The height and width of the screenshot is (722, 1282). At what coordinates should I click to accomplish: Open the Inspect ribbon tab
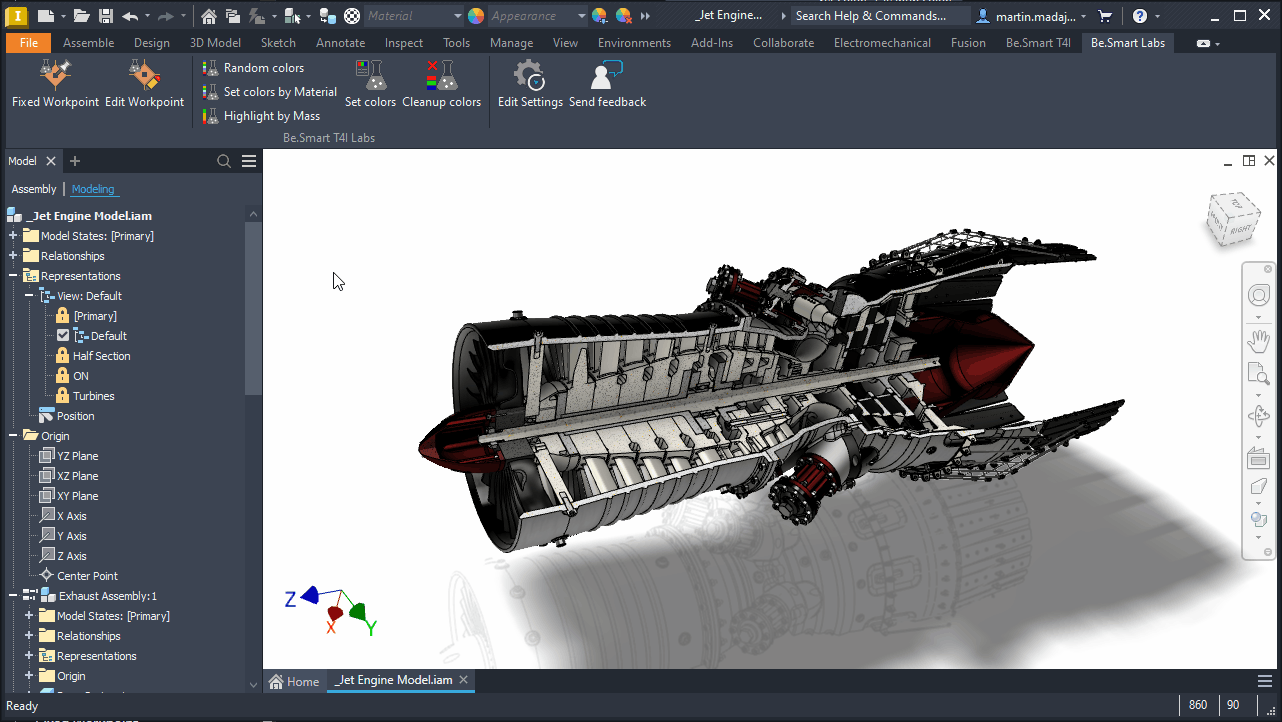403,43
